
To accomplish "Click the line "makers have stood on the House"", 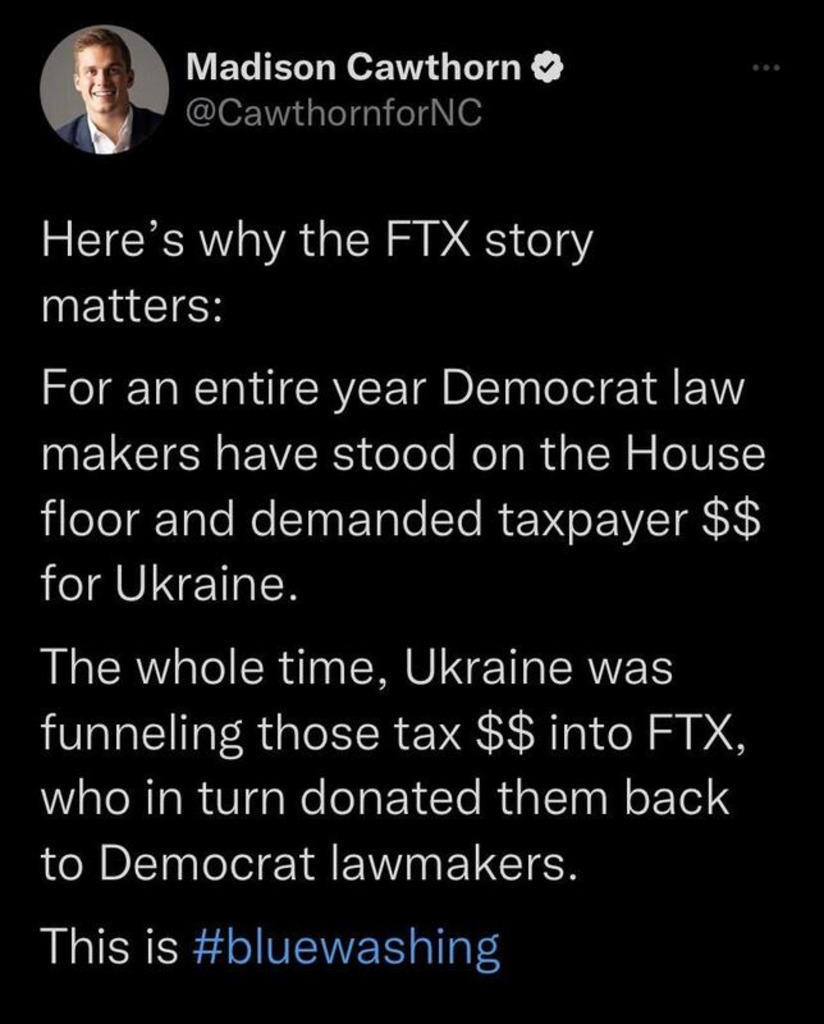I will (x=402, y=454).
